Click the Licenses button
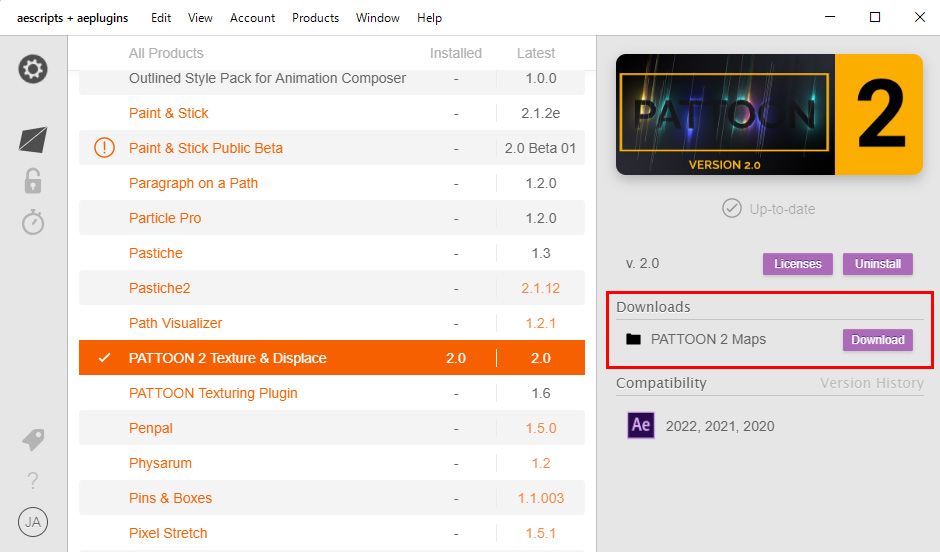Screen dimensions: 940x552 coord(797,264)
